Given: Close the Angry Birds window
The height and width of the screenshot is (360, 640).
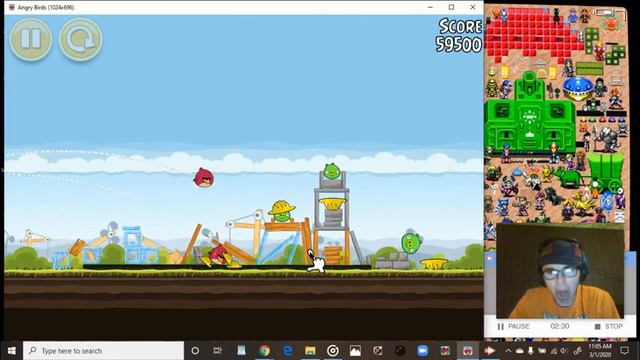Looking at the screenshot, I should tap(473, 7).
